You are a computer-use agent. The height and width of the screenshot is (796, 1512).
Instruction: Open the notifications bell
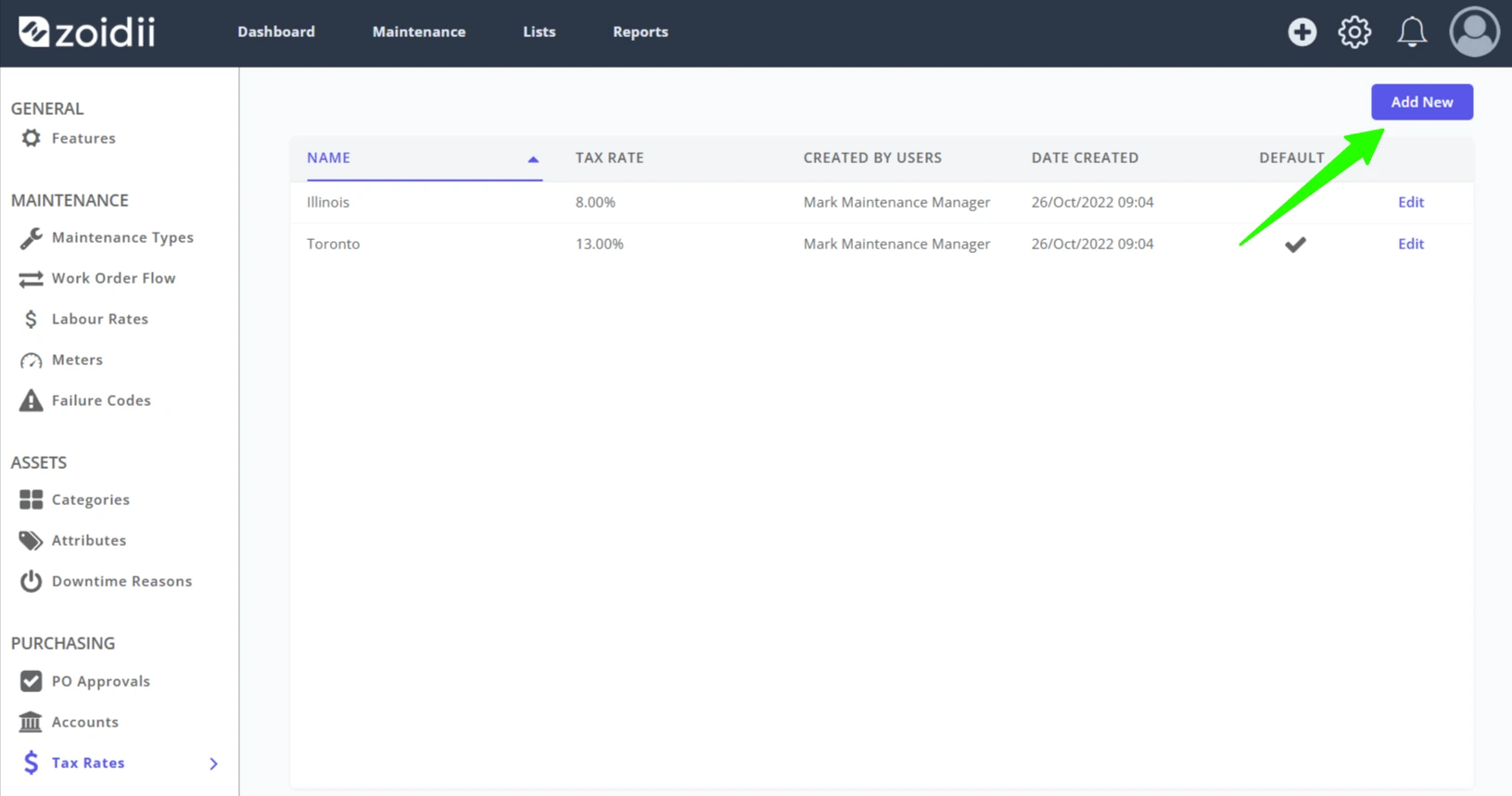coord(1412,32)
